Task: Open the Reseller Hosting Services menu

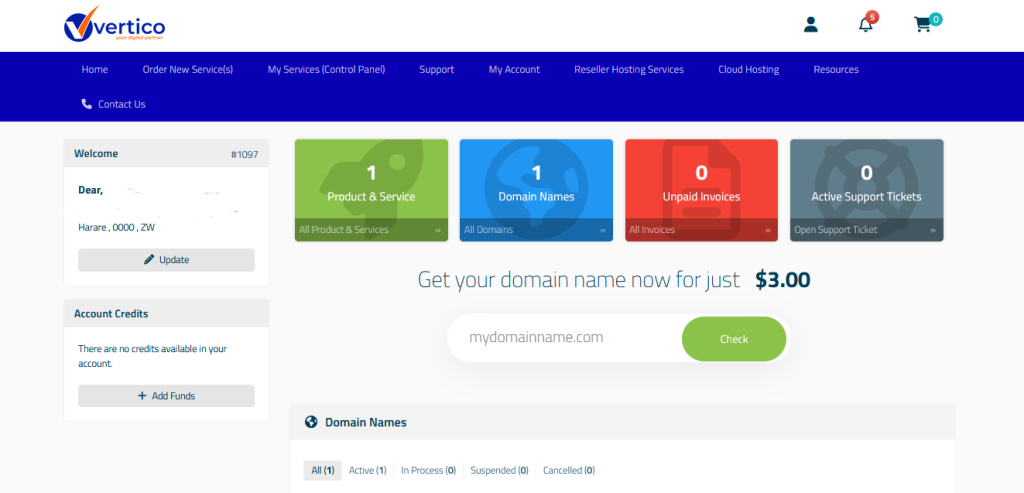Action: pos(629,70)
